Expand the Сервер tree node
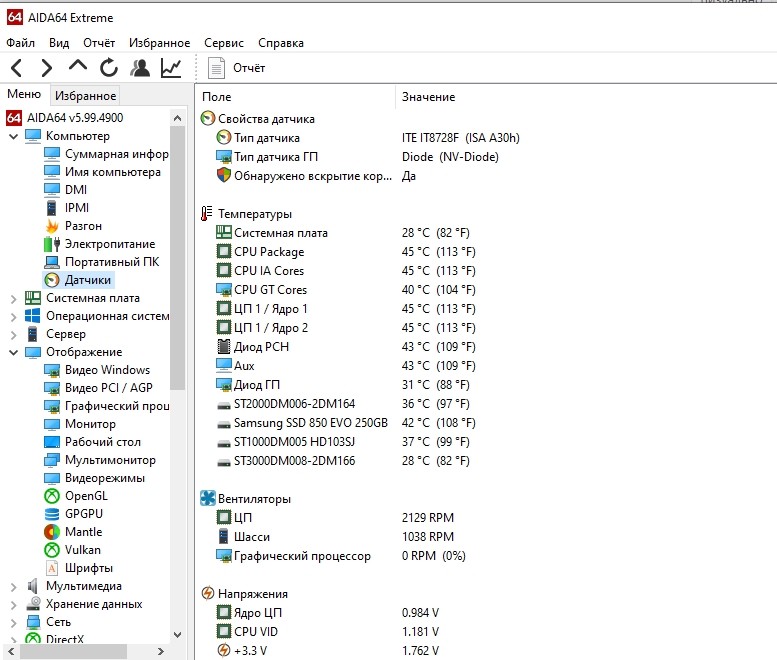 pyautogui.click(x=13, y=334)
